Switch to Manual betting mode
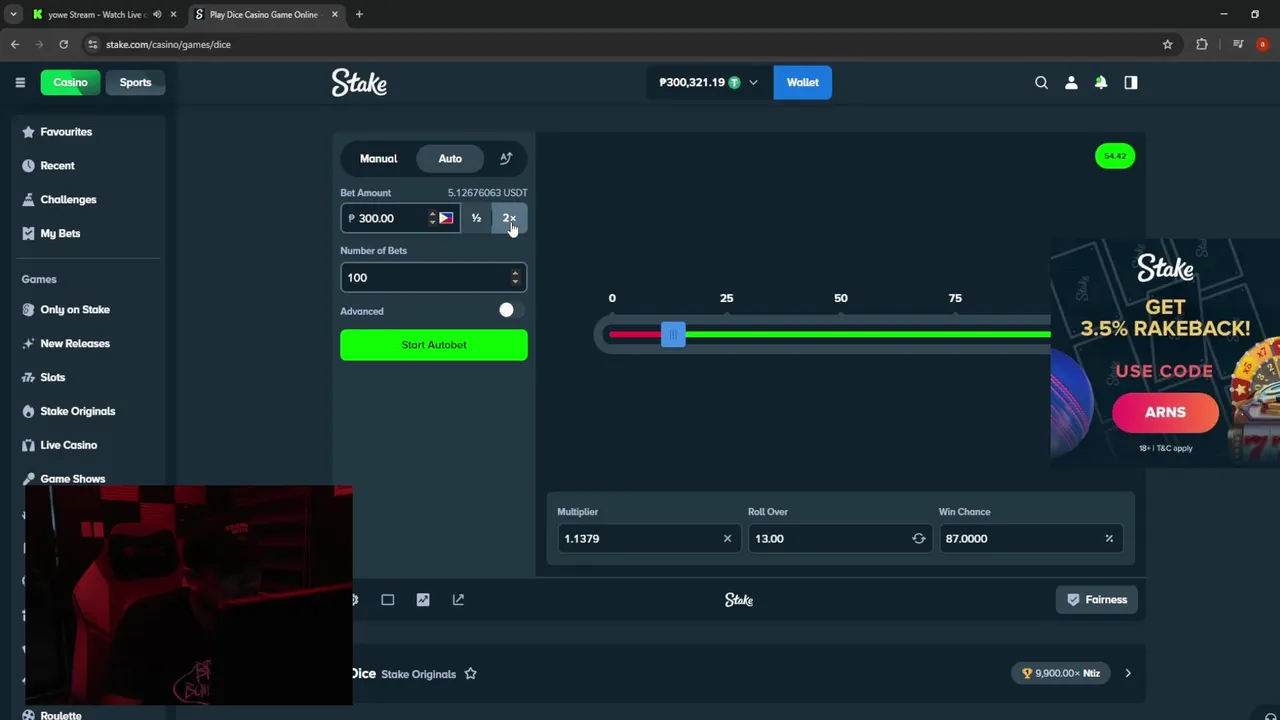The image size is (1280, 720). [x=378, y=158]
